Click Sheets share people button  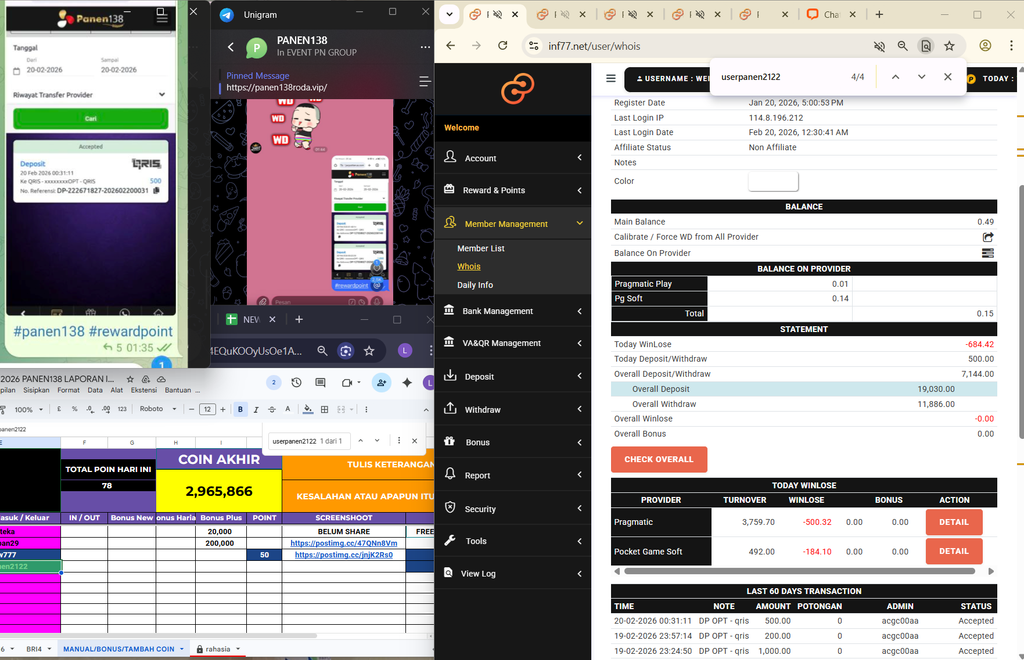pos(381,383)
